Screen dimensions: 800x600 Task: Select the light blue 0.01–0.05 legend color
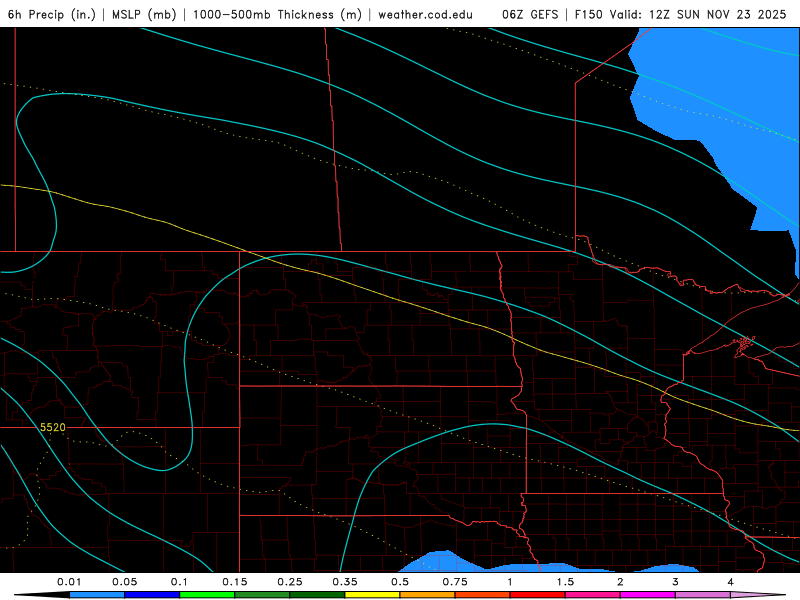point(97,595)
